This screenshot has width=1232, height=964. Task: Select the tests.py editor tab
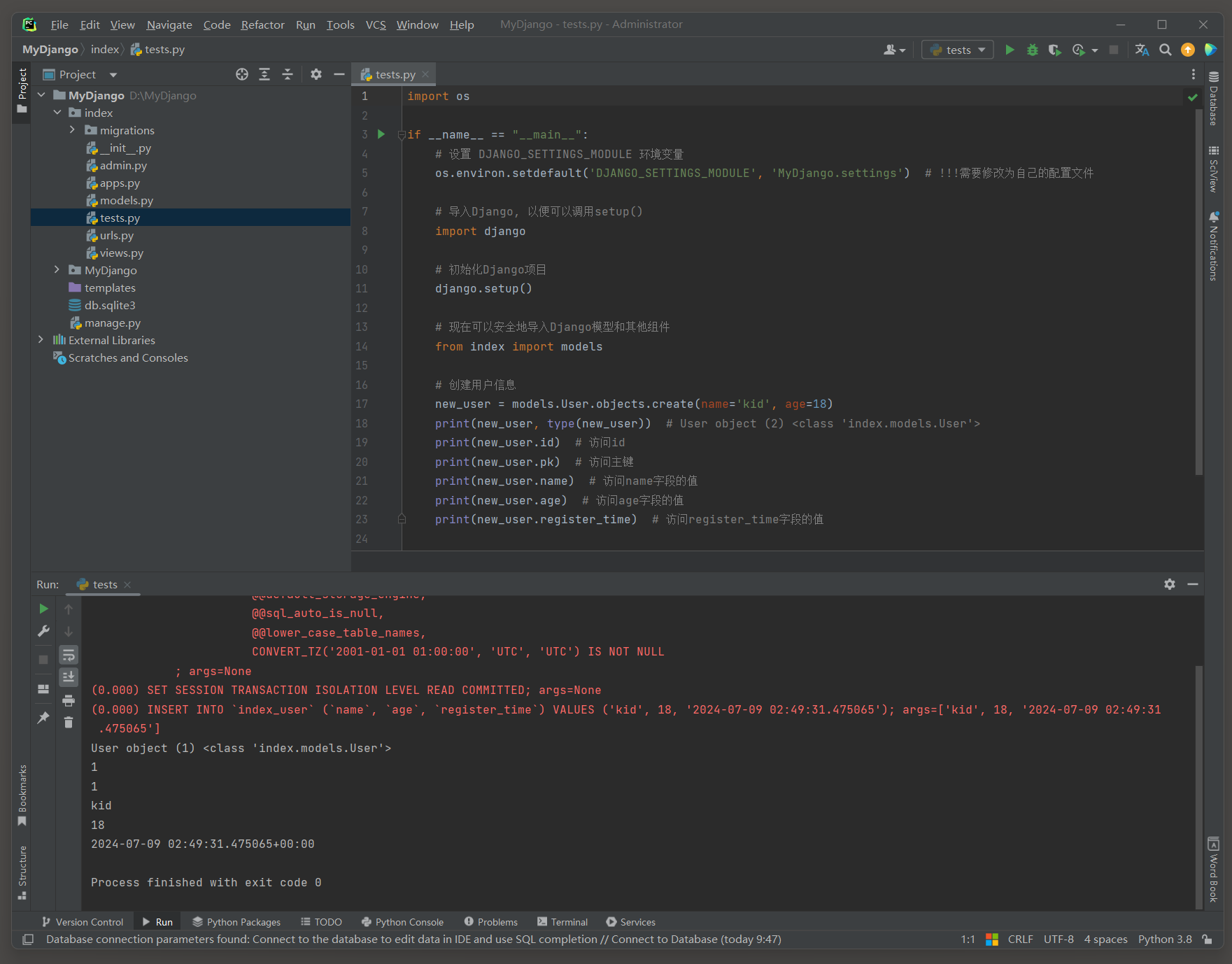tap(395, 74)
